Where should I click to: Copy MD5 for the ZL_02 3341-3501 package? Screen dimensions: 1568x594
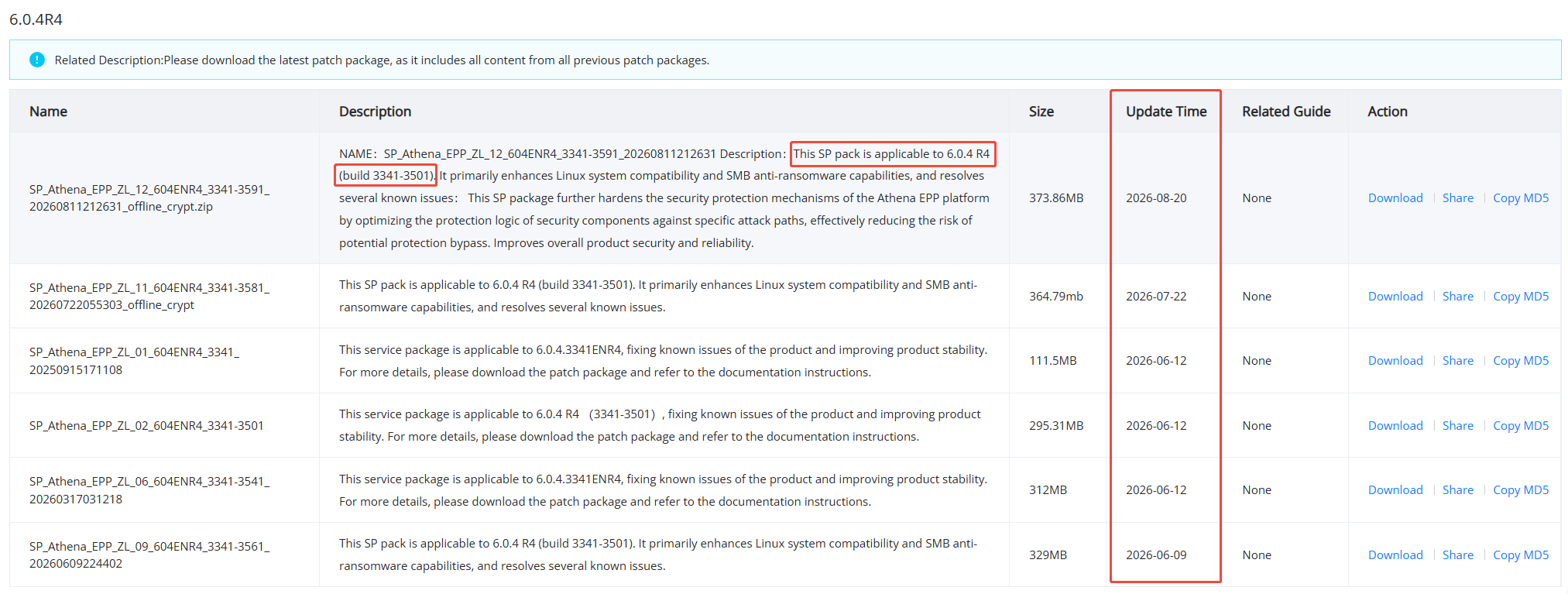(1521, 426)
